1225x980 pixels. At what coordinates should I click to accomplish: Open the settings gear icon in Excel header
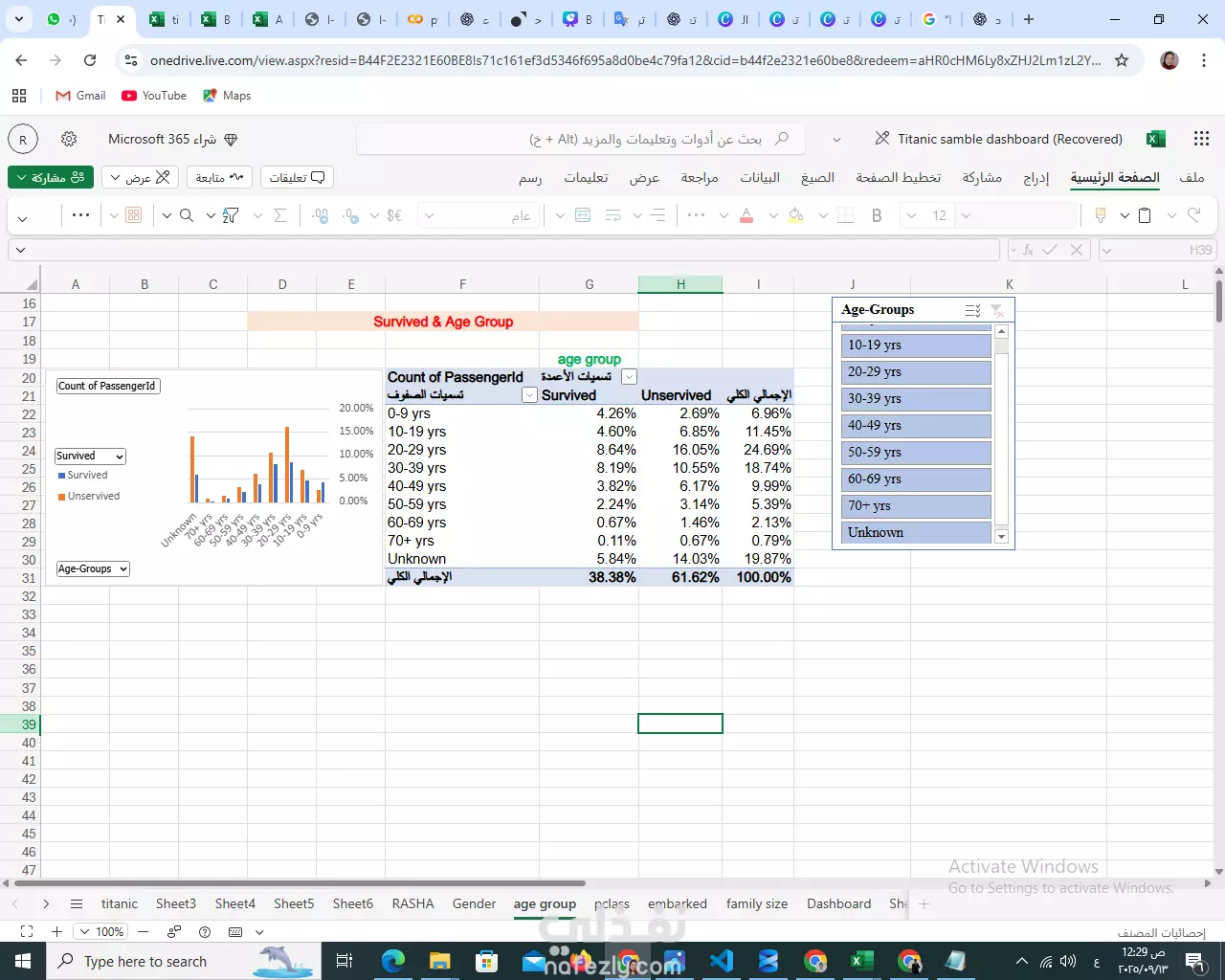[69, 139]
